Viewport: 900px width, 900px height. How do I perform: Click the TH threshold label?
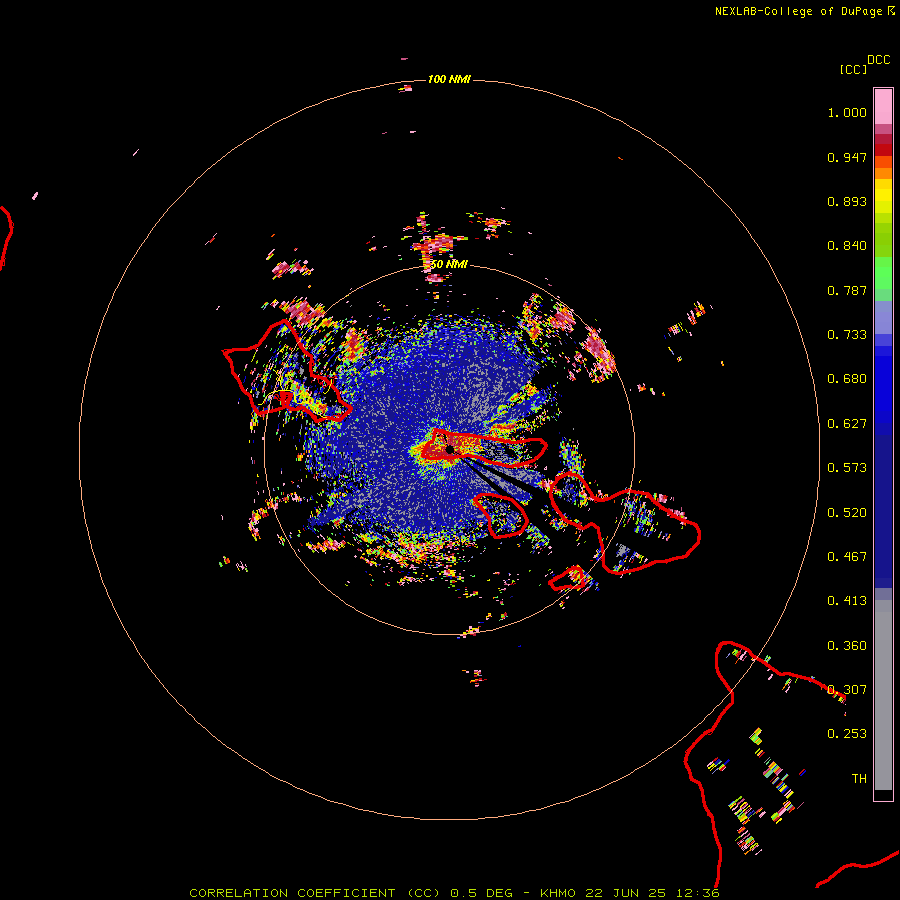859,779
